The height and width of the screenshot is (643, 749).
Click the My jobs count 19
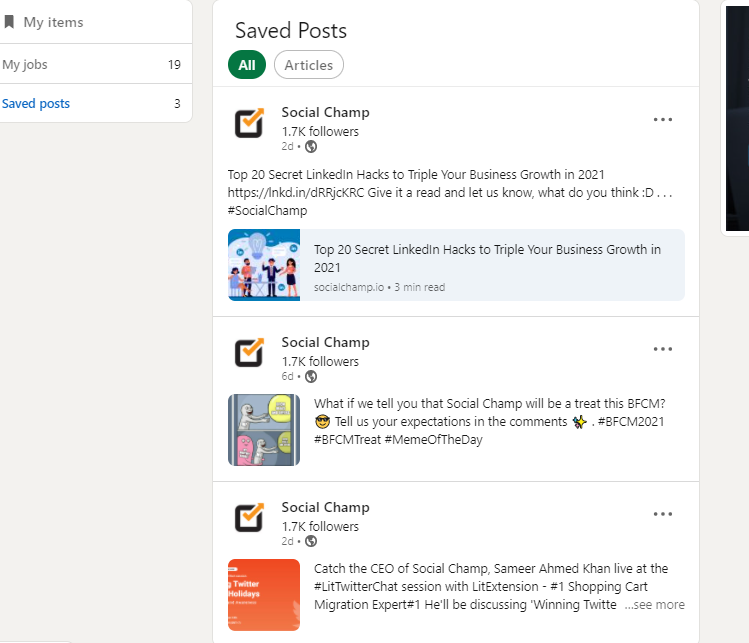(174, 64)
